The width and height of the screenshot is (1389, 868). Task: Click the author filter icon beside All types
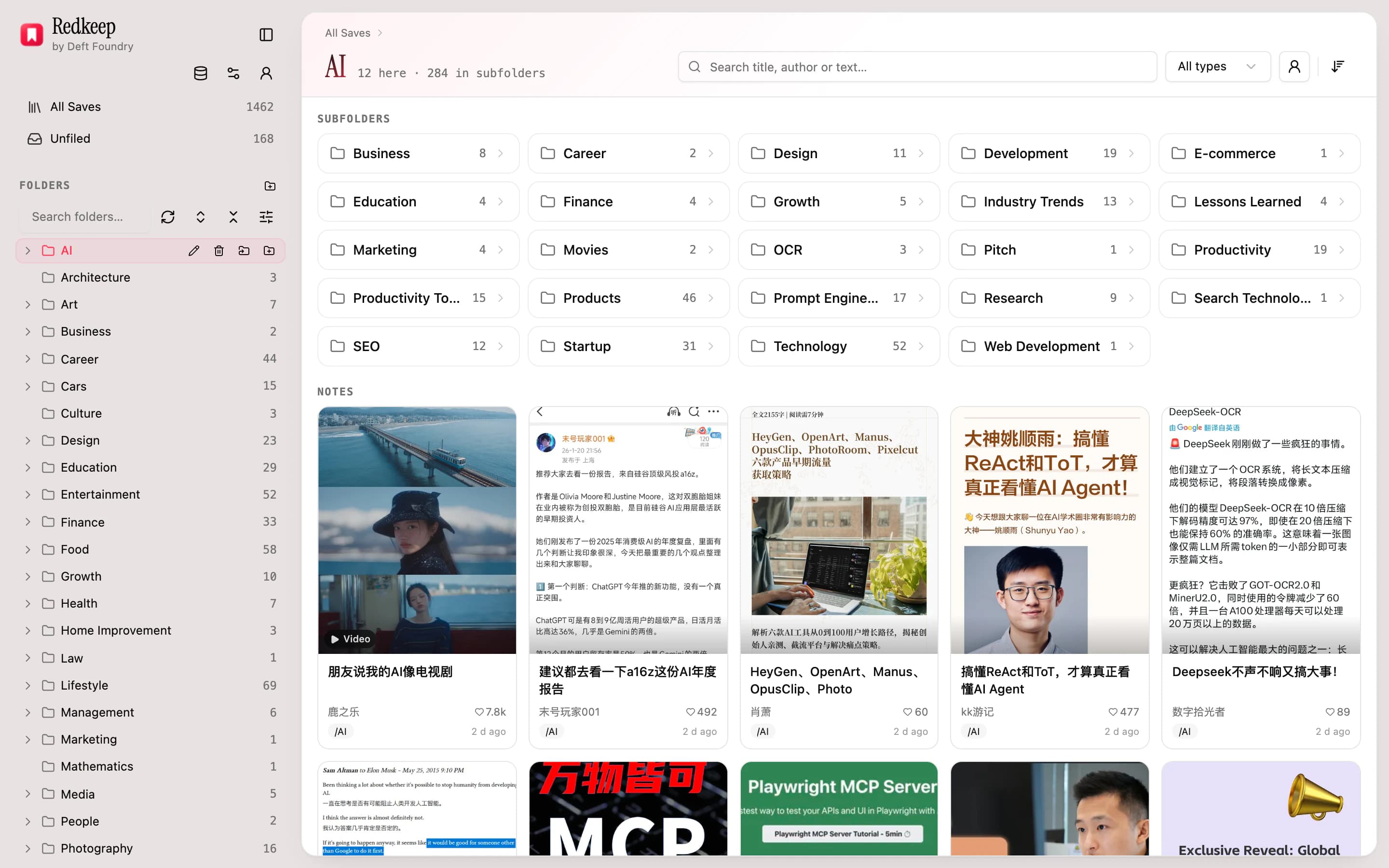(x=1294, y=67)
